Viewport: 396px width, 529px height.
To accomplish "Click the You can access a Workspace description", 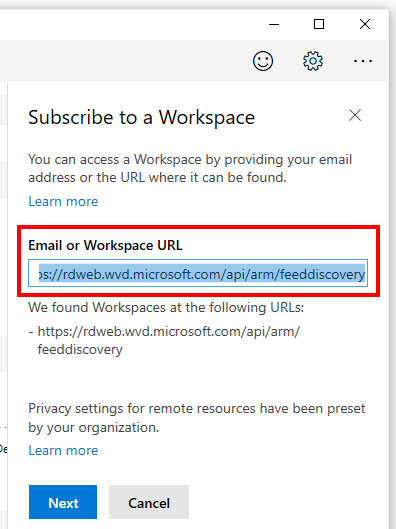I will pos(190,168).
